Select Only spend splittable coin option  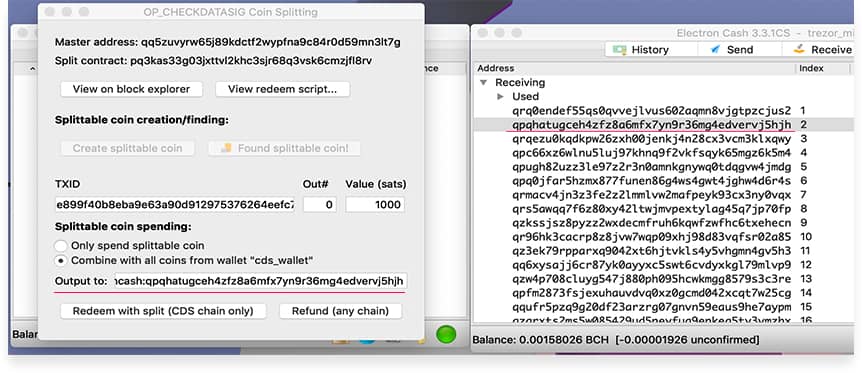point(61,246)
